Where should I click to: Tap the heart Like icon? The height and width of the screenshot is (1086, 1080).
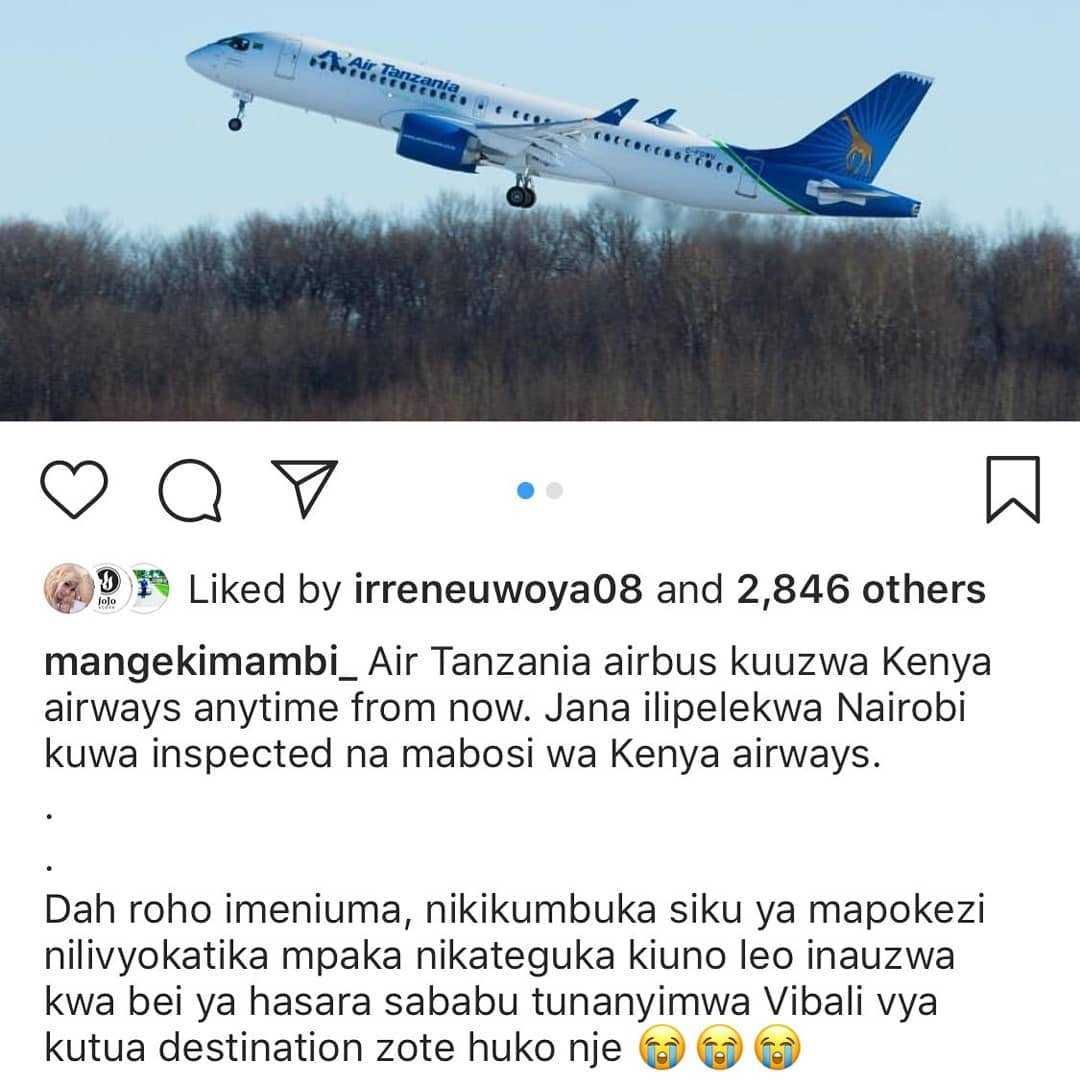pyautogui.click(x=74, y=489)
